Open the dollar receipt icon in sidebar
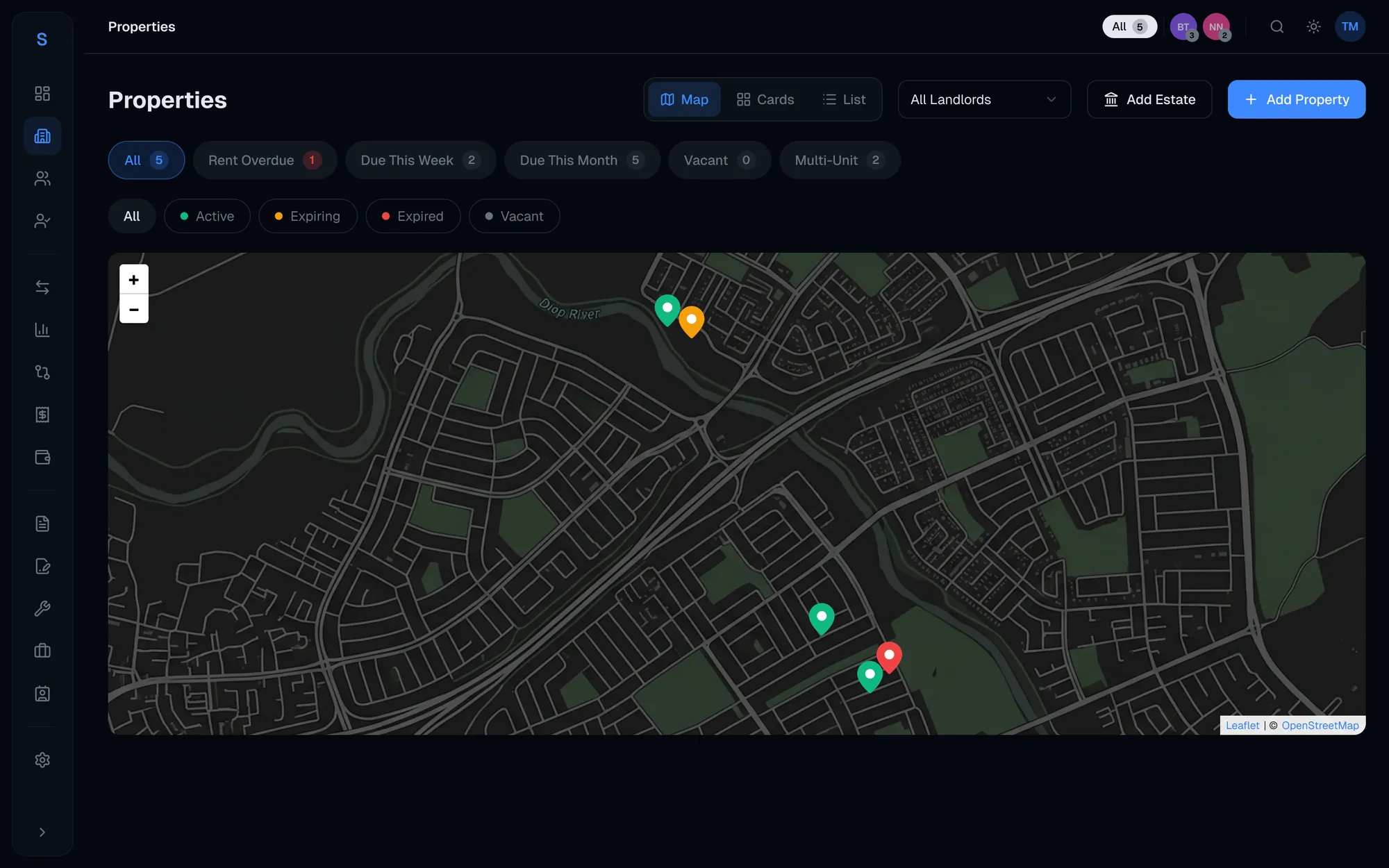 42,415
